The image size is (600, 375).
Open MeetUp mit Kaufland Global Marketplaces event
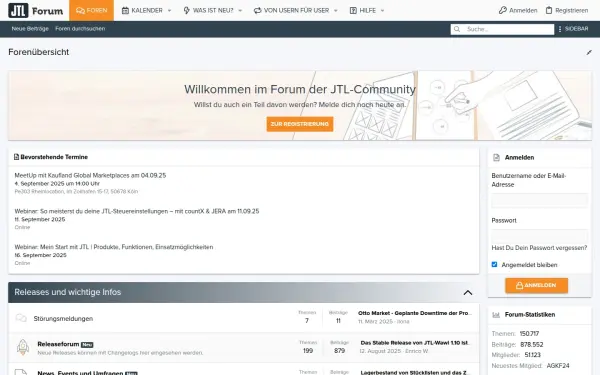(x=90, y=175)
